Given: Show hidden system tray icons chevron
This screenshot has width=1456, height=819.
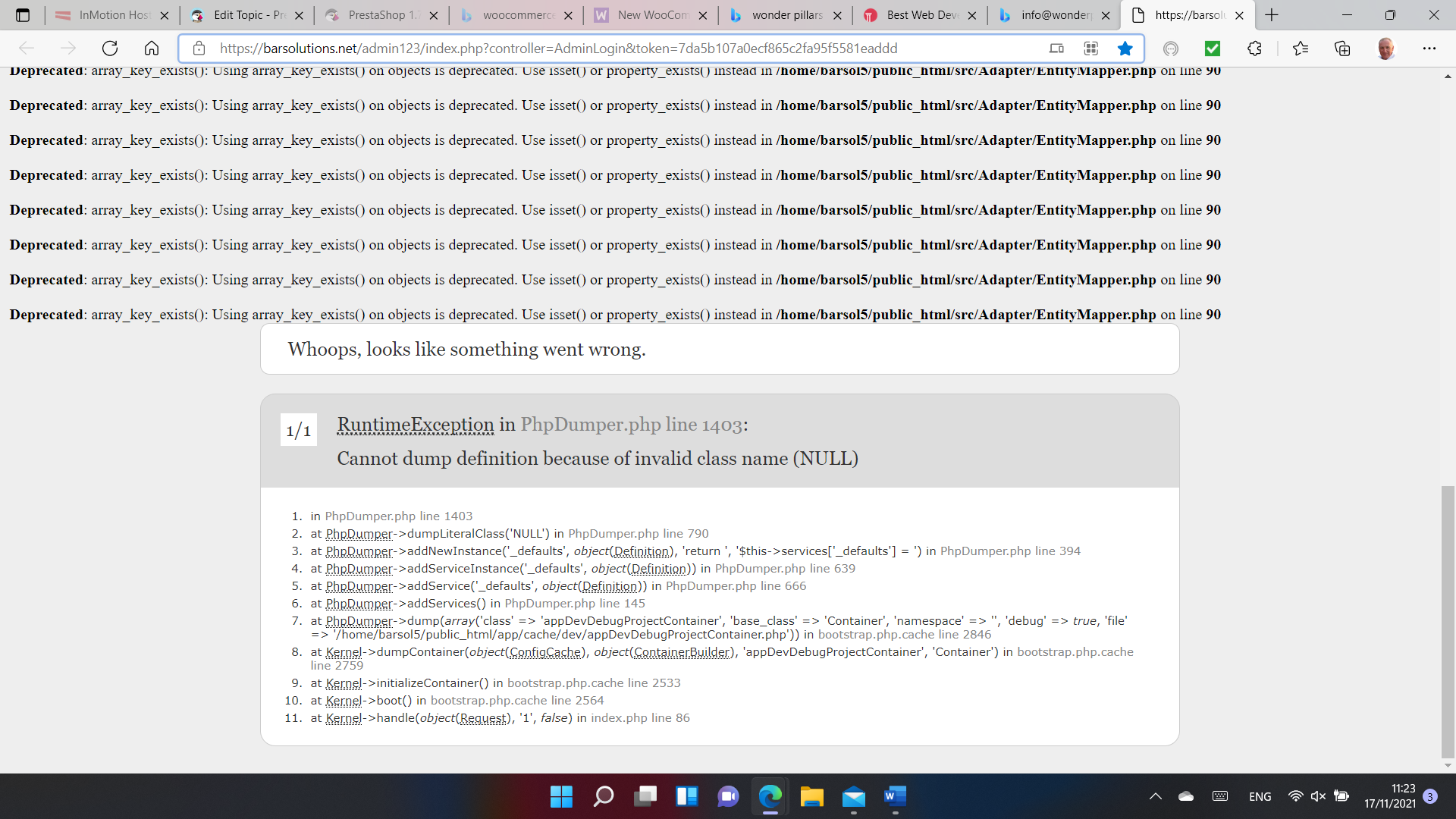Looking at the screenshot, I should click(x=1156, y=796).
